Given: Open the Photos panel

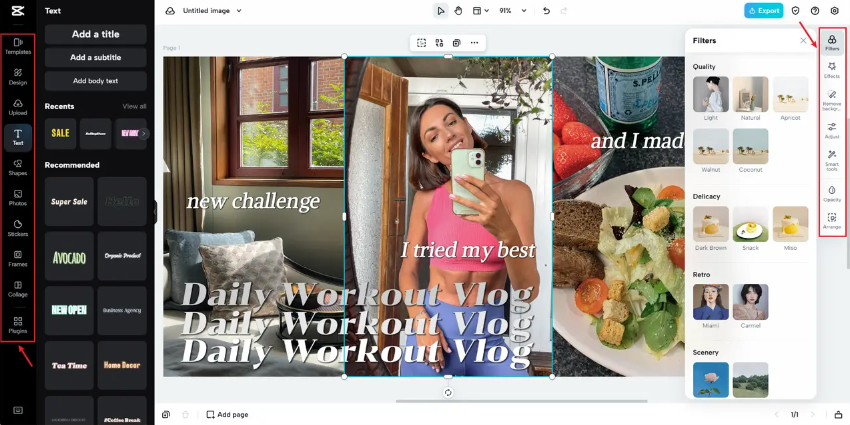Looking at the screenshot, I should coord(18,198).
